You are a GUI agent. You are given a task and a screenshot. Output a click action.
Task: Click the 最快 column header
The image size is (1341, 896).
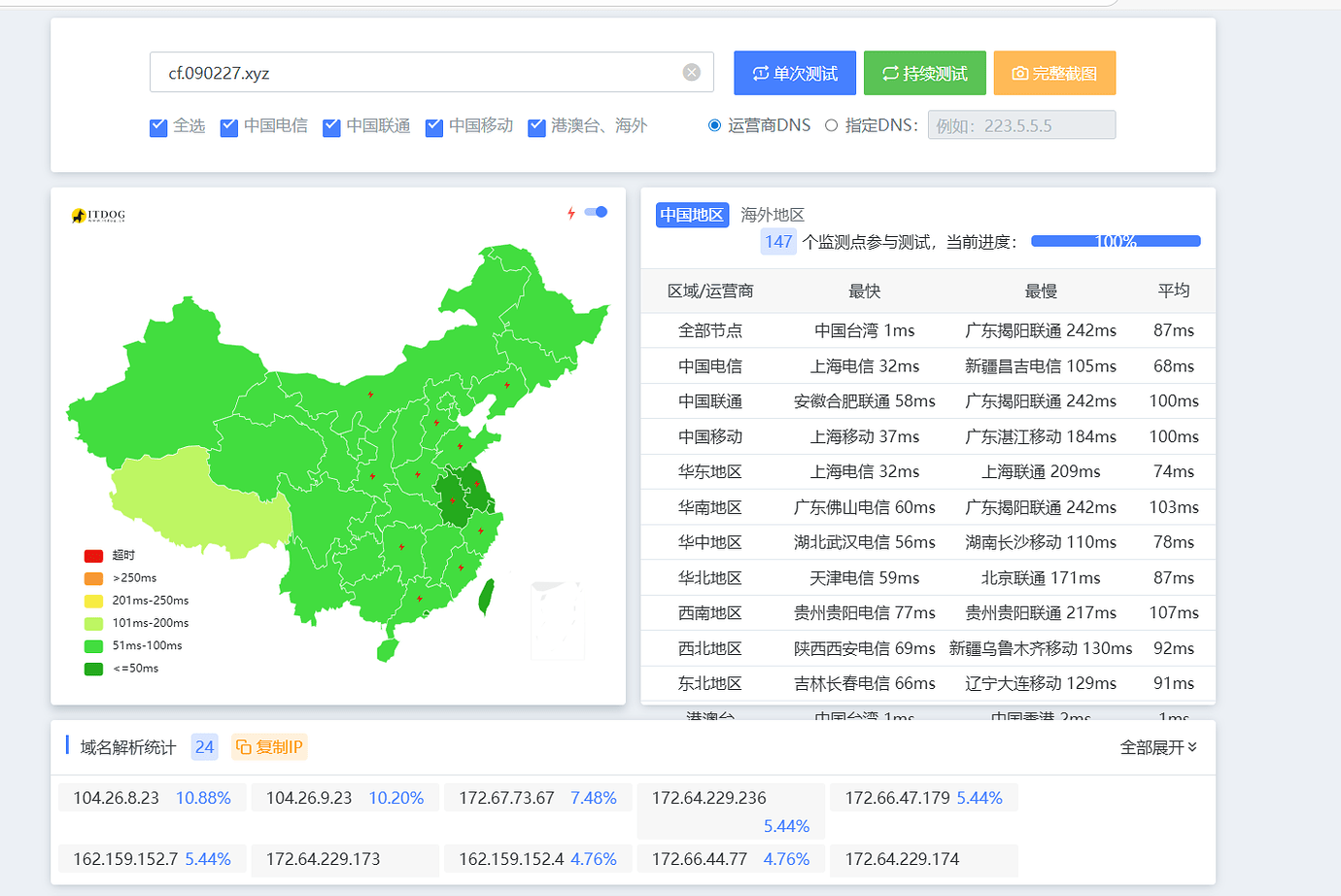tap(865, 291)
